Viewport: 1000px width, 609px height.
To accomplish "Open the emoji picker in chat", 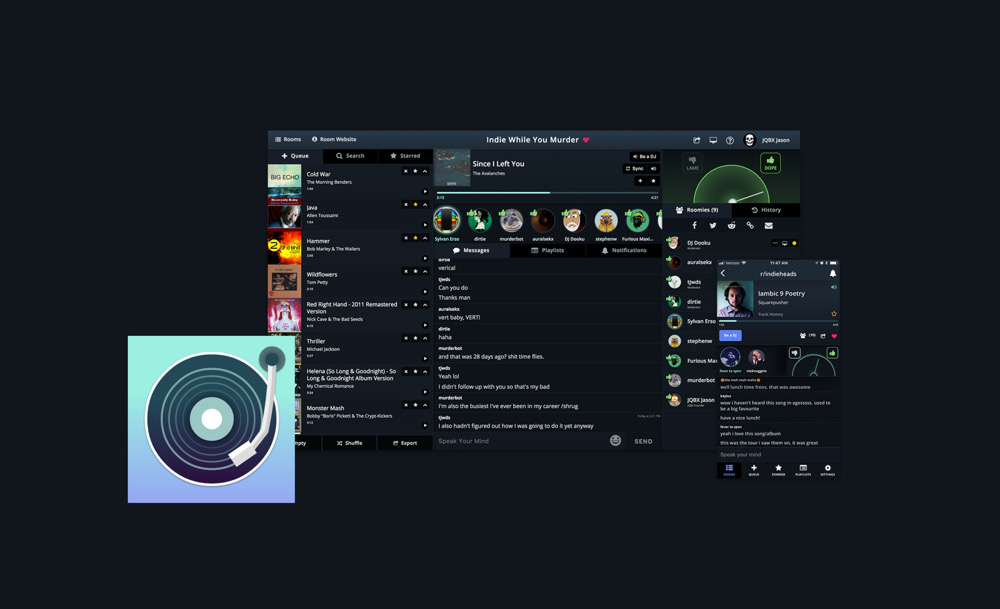I will pos(615,441).
